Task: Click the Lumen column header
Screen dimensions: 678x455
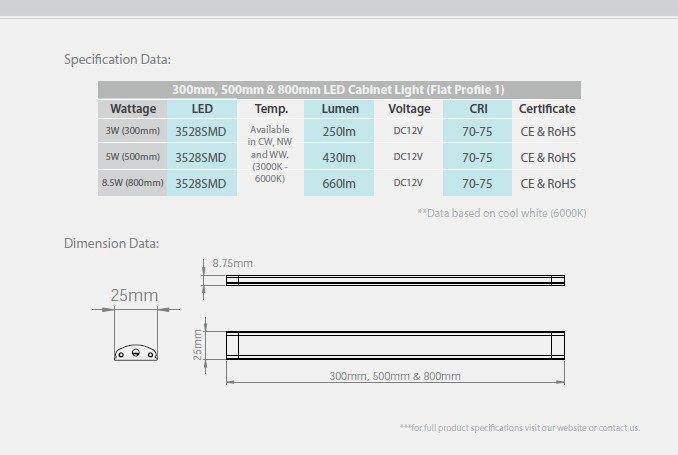Action: pyautogui.click(x=340, y=109)
